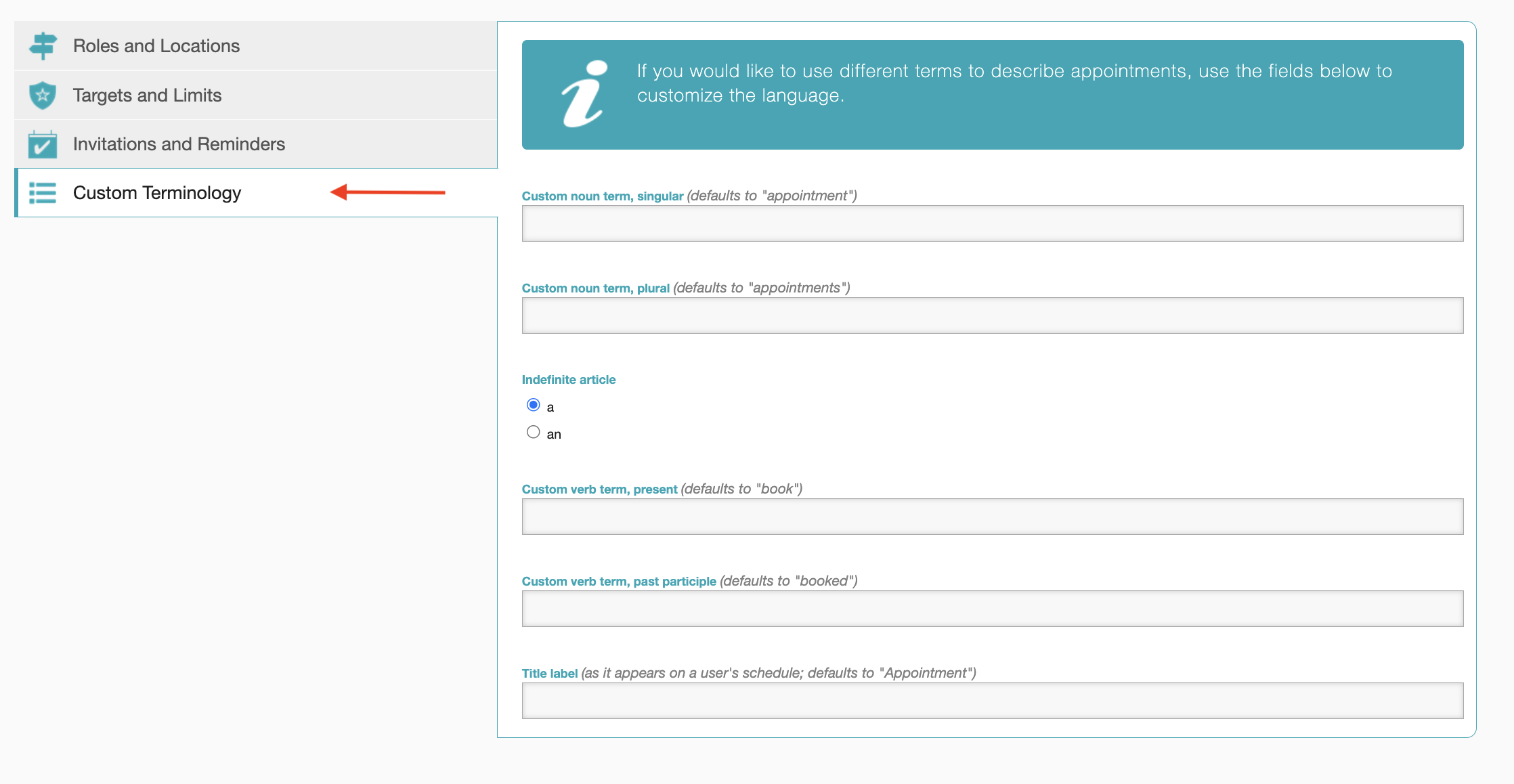Choose 'an' as the indefinite article
The height and width of the screenshot is (784, 1514).
click(533, 431)
